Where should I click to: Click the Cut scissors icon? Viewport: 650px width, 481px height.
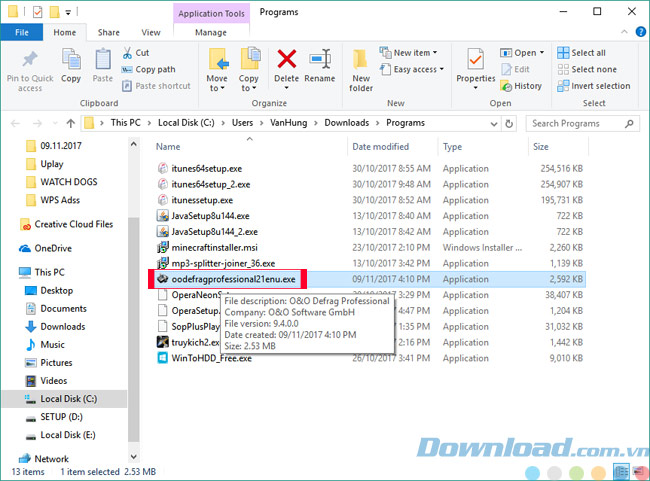[127, 53]
